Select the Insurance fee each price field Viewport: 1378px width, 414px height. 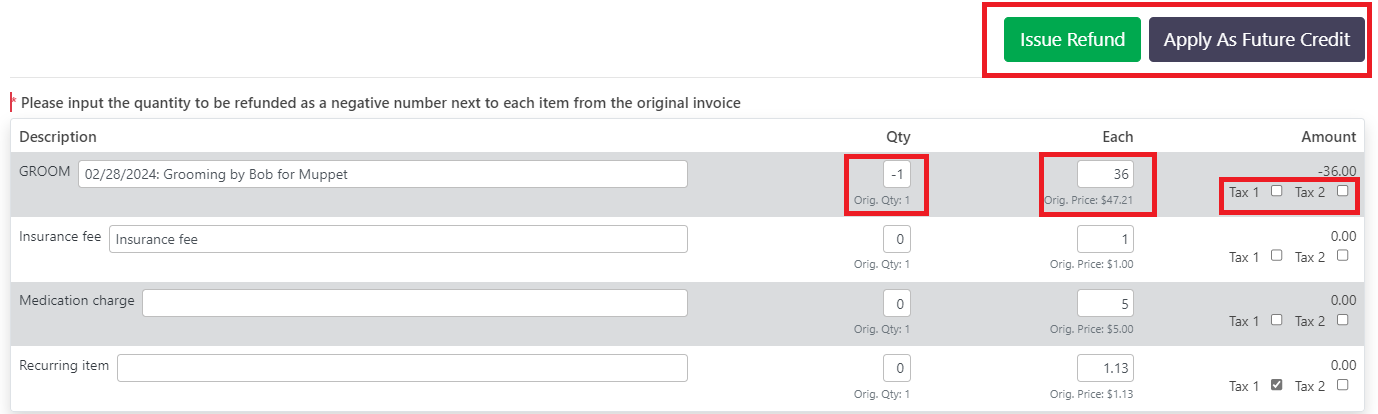1105,239
